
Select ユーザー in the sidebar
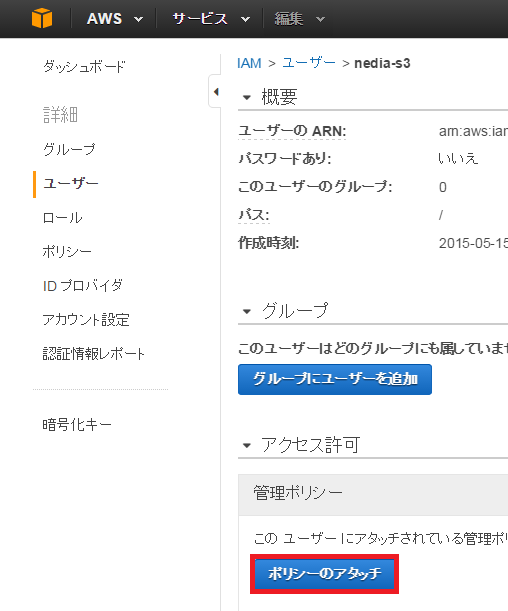point(71,183)
